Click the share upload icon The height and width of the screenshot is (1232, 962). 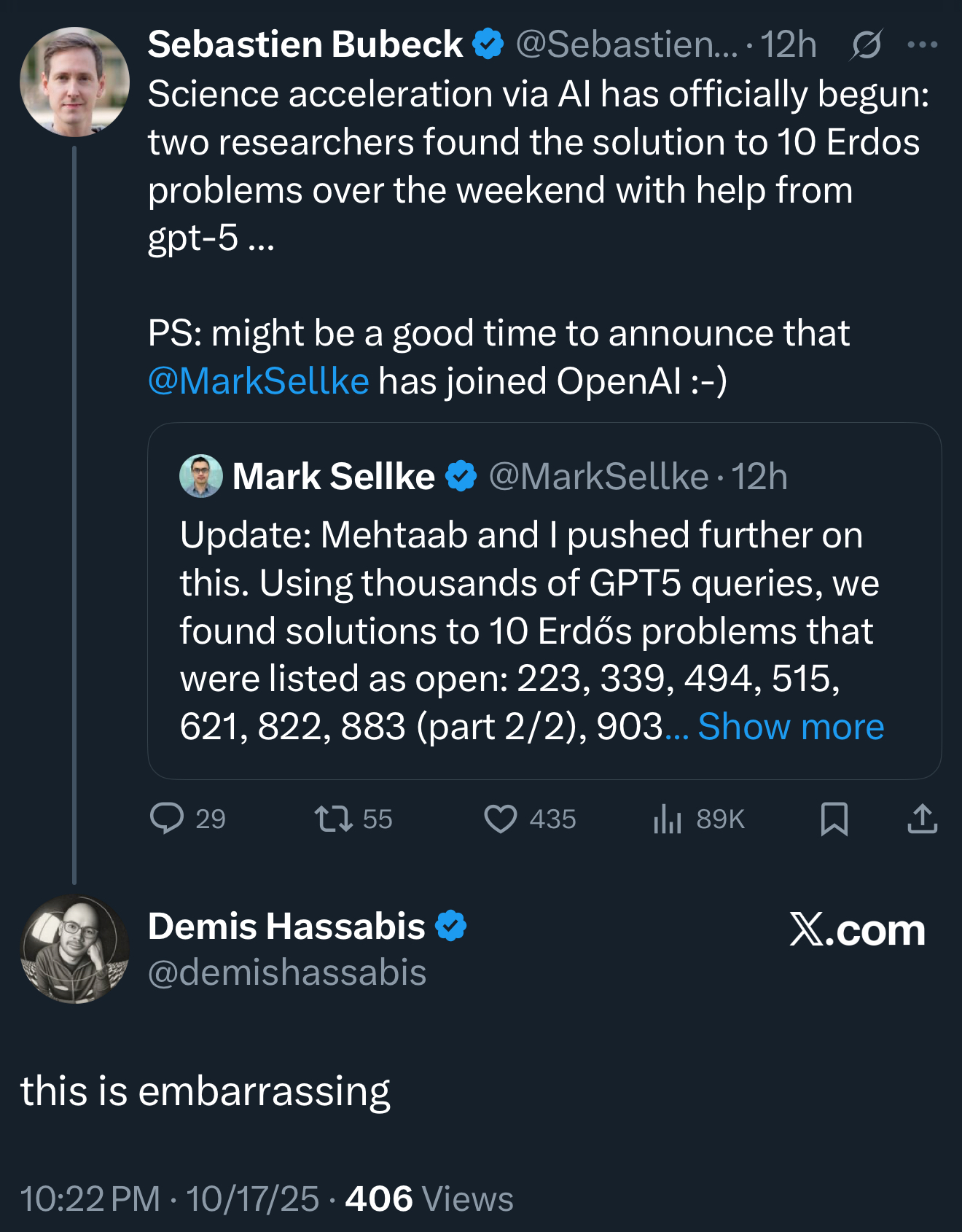click(x=922, y=818)
